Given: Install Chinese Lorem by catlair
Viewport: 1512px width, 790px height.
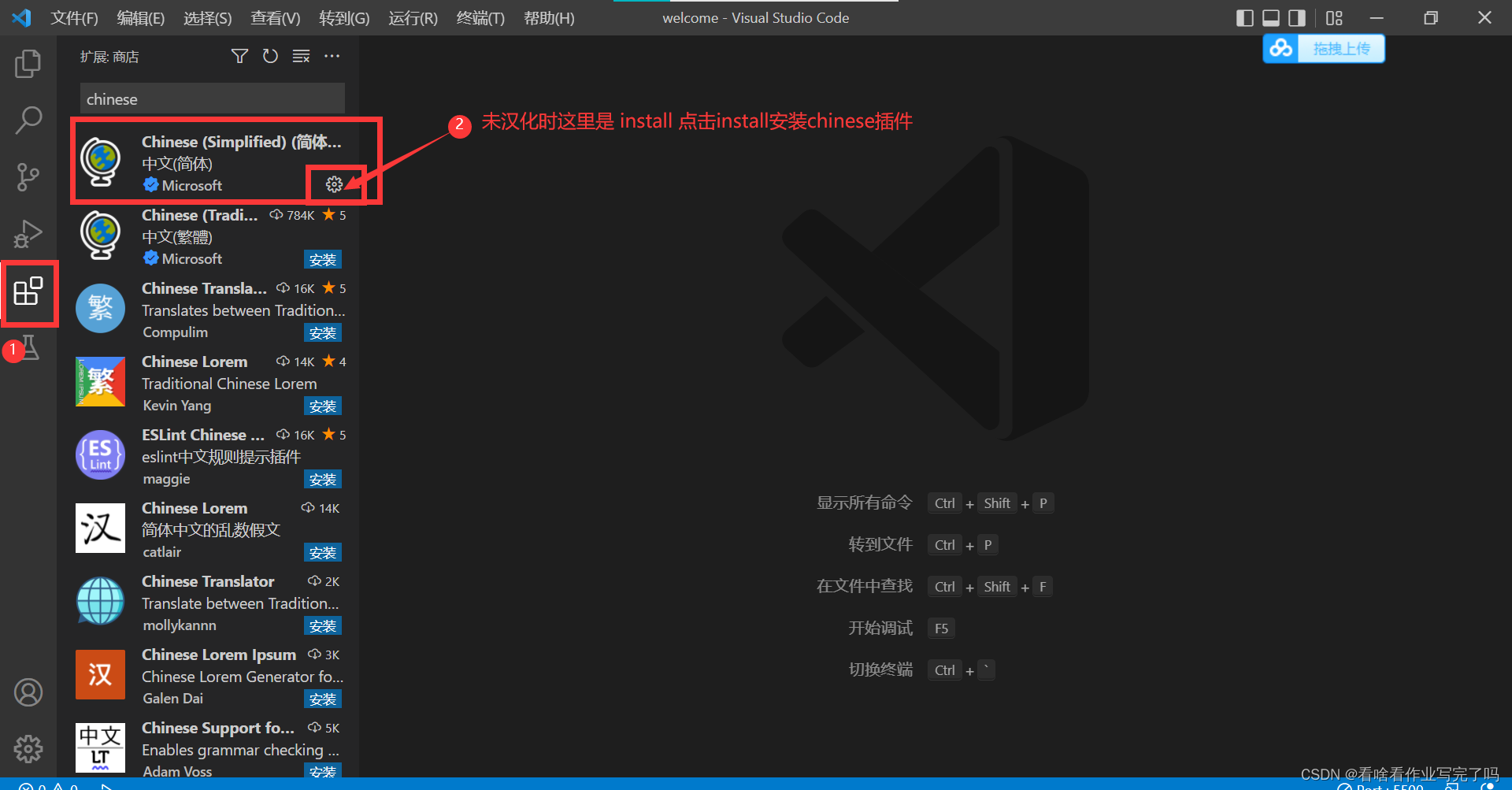Looking at the screenshot, I should click(x=323, y=553).
